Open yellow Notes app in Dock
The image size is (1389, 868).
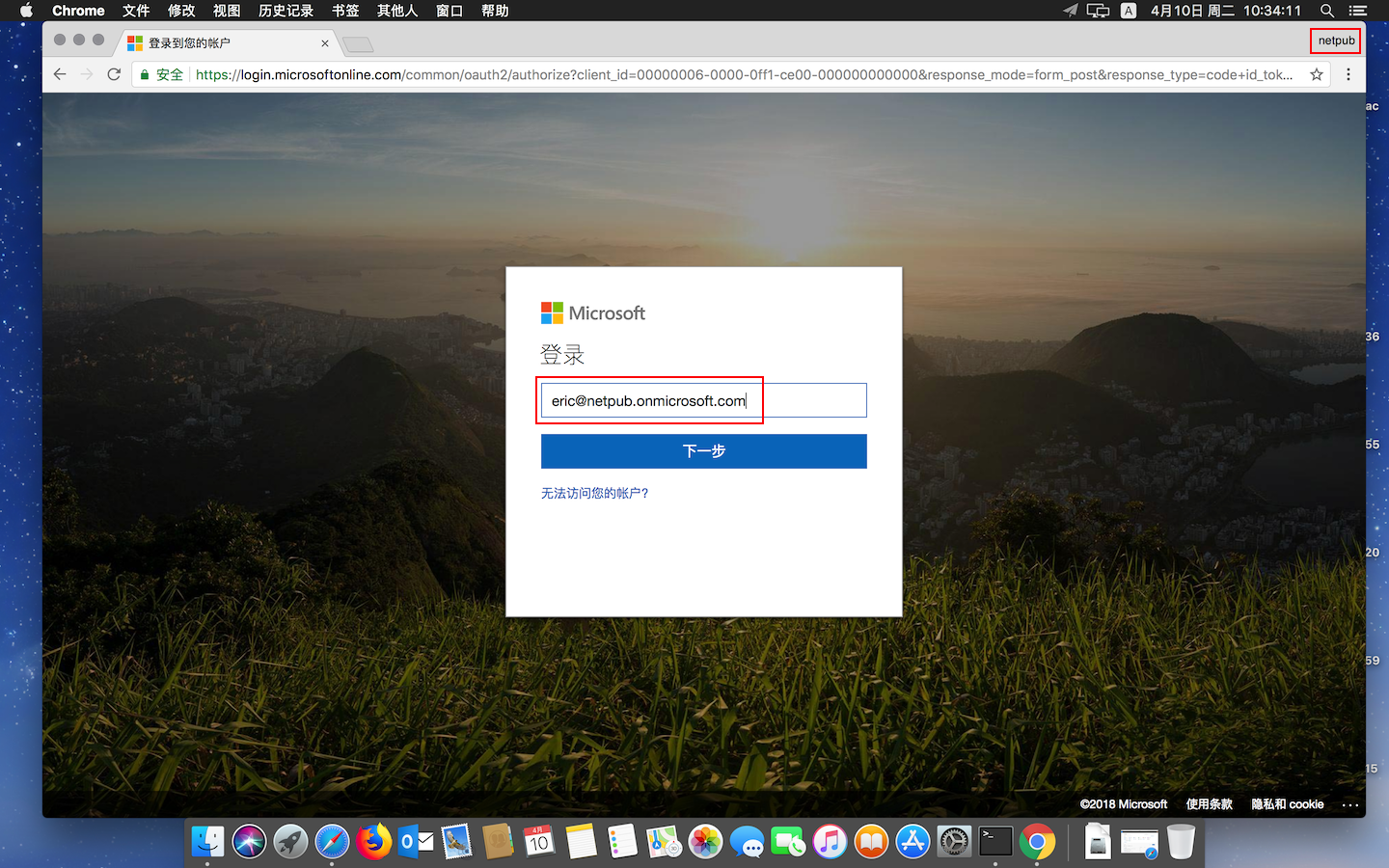coord(582,842)
